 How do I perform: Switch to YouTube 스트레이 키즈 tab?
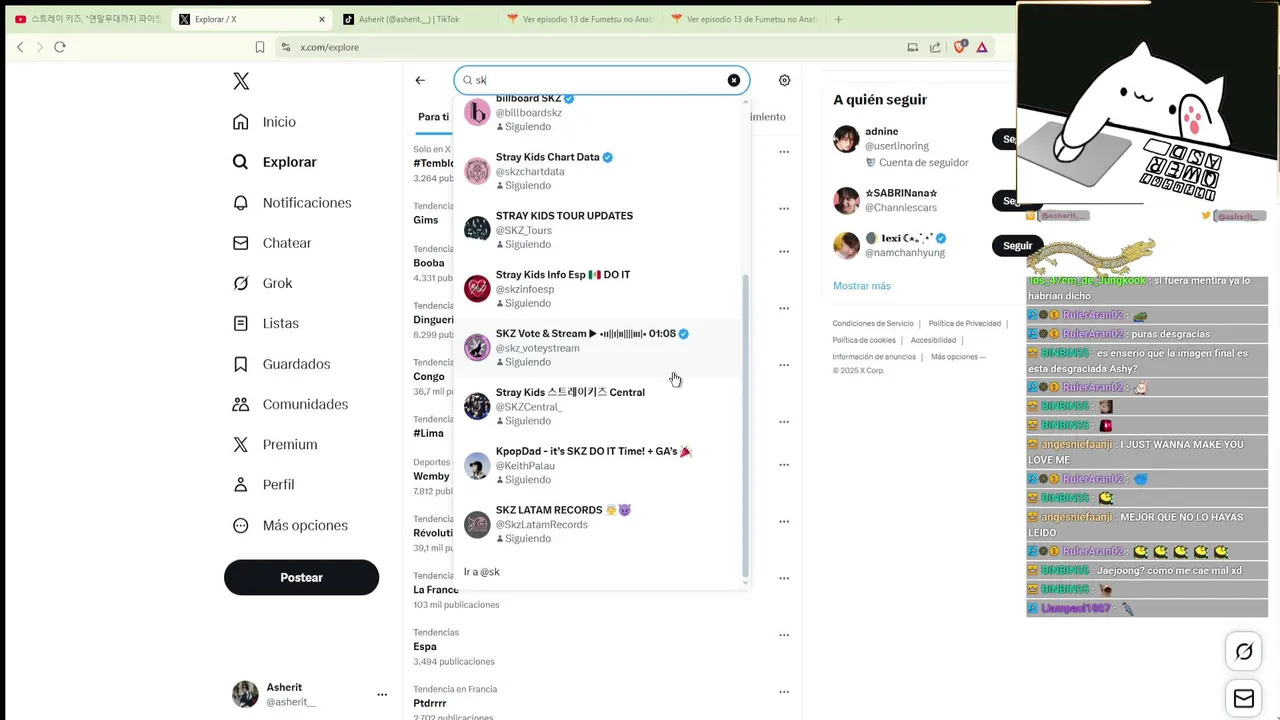coord(87,19)
